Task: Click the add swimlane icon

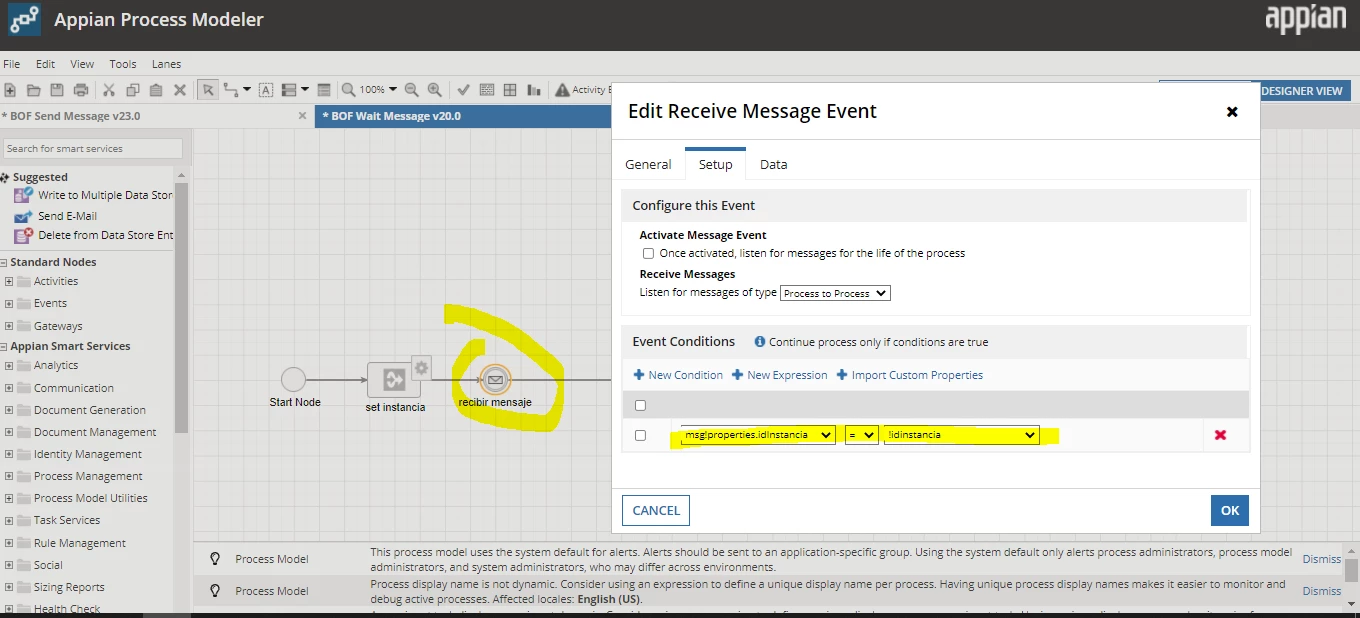Action: click(290, 90)
